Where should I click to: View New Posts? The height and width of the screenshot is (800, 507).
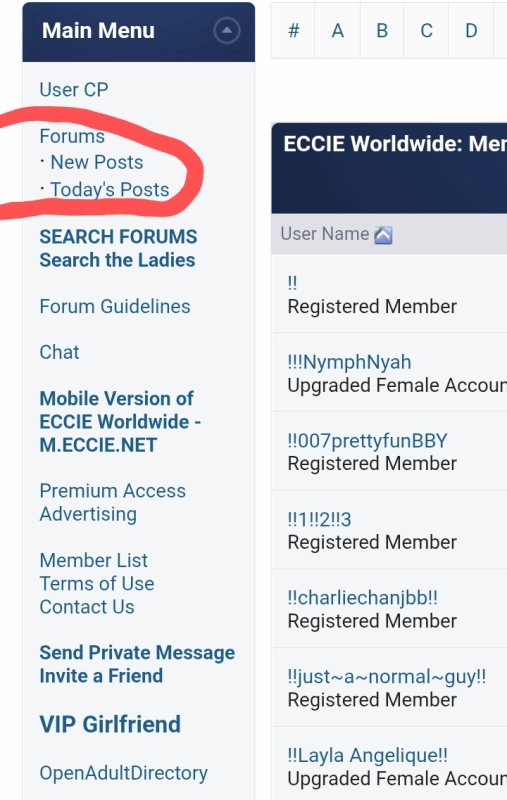(x=97, y=162)
